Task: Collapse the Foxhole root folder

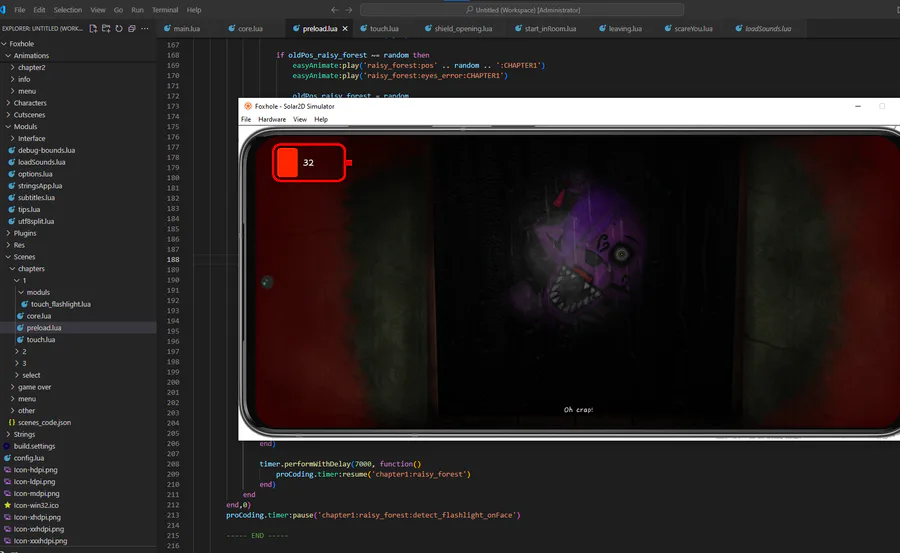Action: coord(21,44)
